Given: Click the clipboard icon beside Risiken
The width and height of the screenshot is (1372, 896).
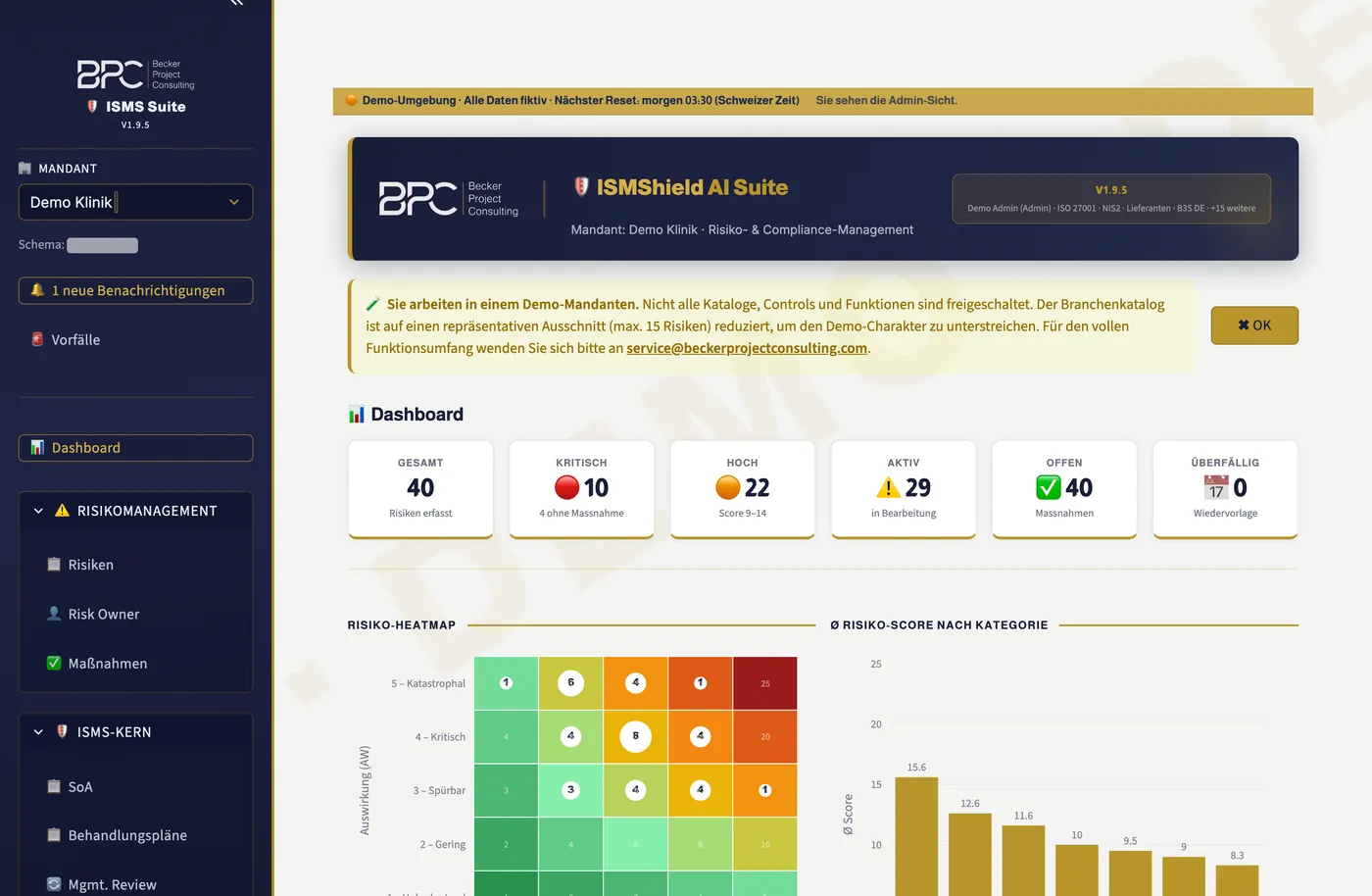Looking at the screenshot, I should coord(54,565).
